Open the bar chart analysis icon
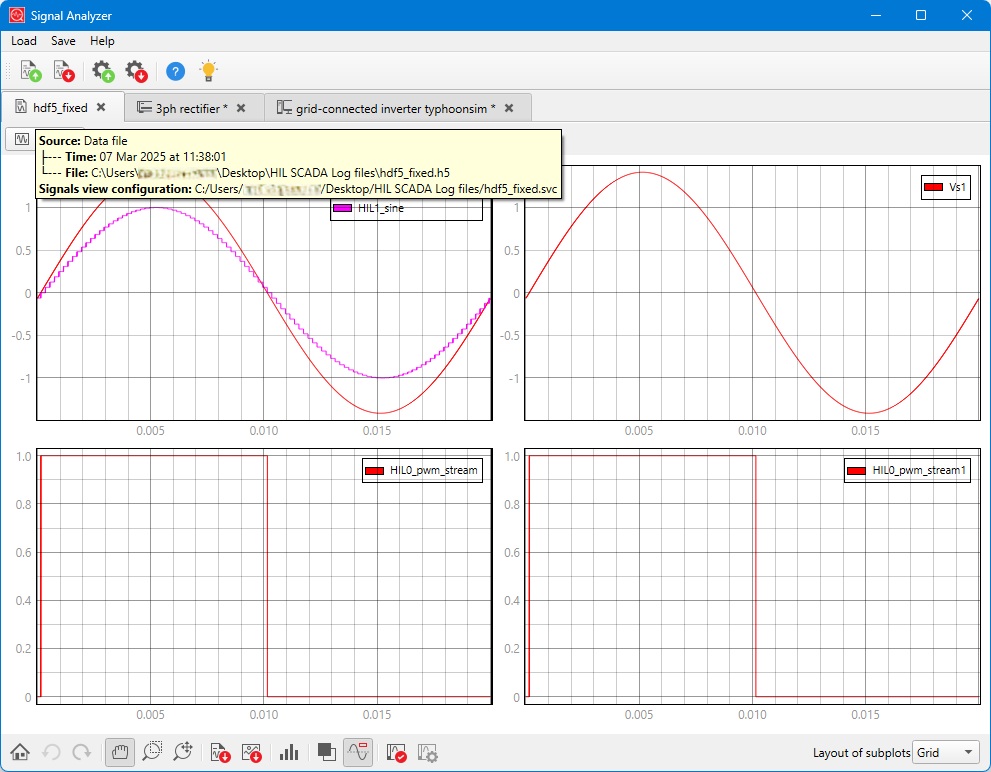The width and height of the screenshot is (991, 772). coord(289,752)
